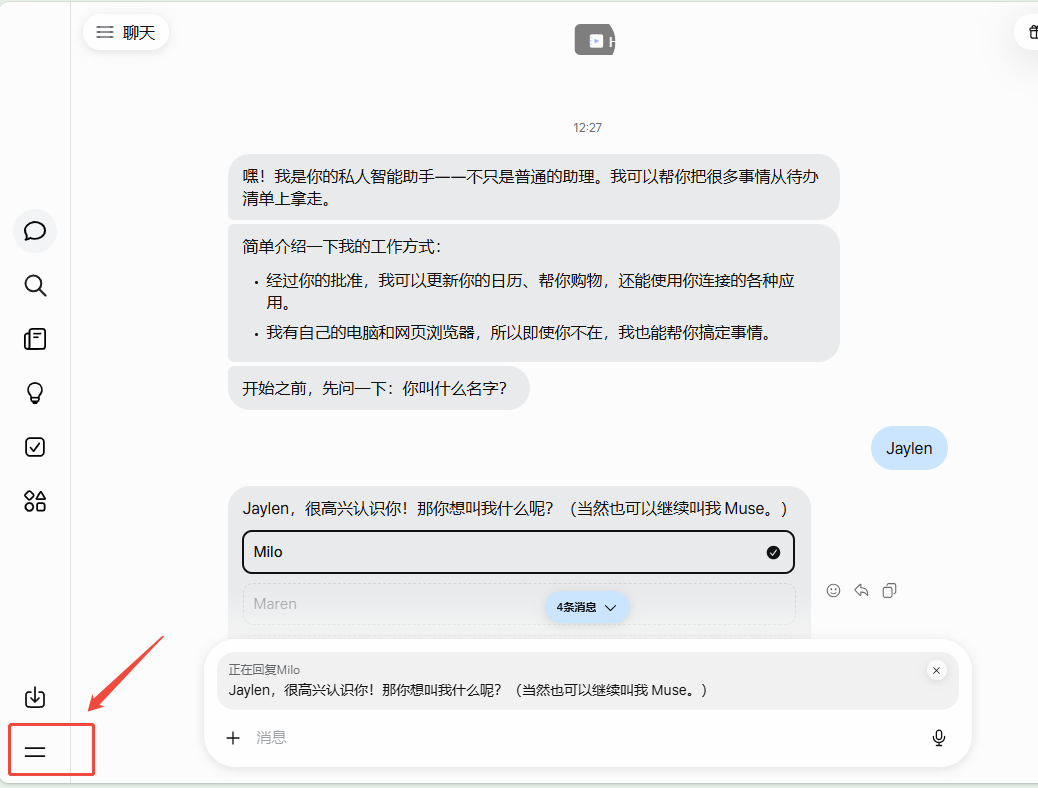Click the plus attachment icon in composer
This screenshot has height=788, width=1038.
click(x=233, y=738)
